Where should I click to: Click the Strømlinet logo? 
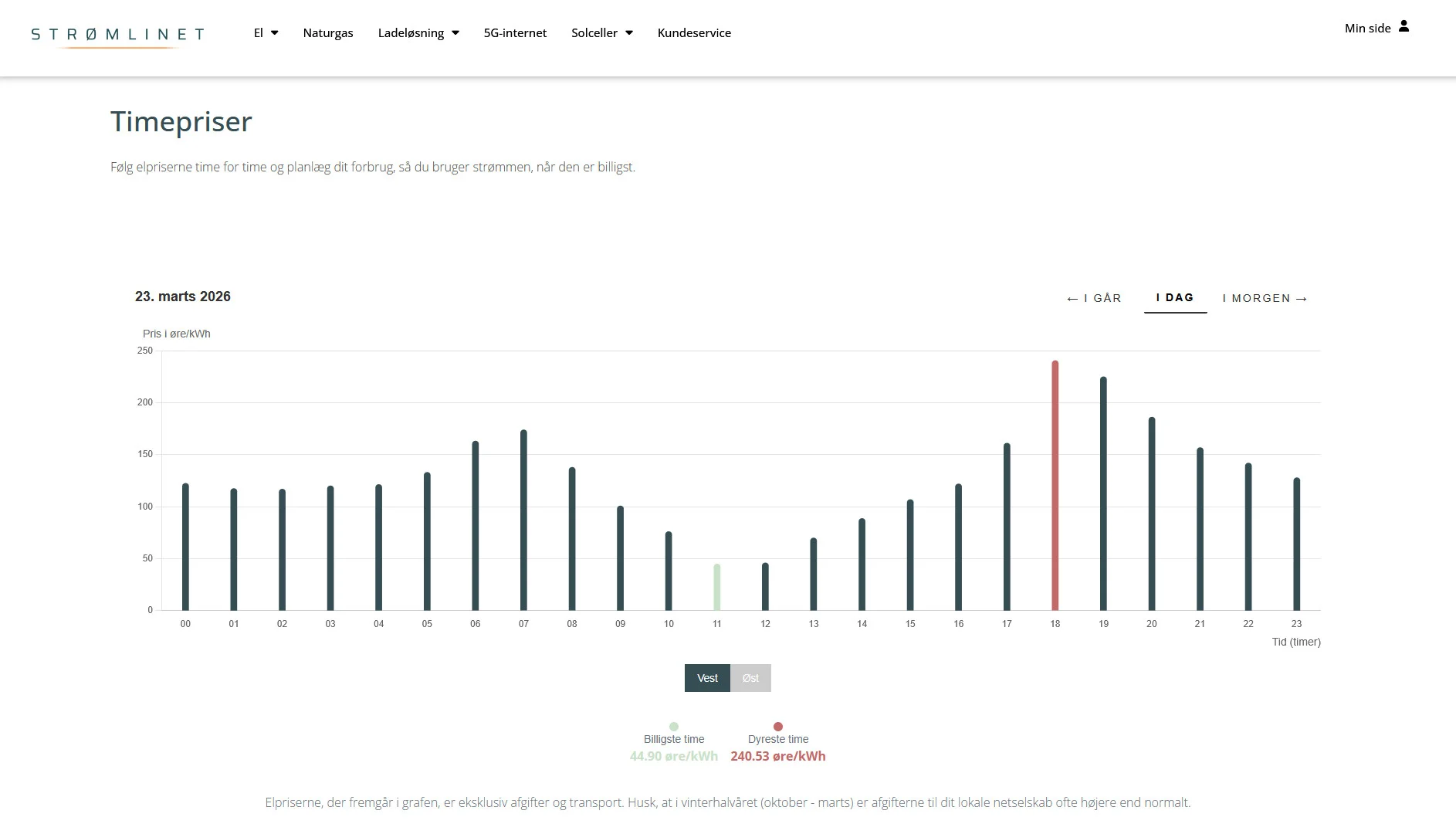(x=117, y=35)
